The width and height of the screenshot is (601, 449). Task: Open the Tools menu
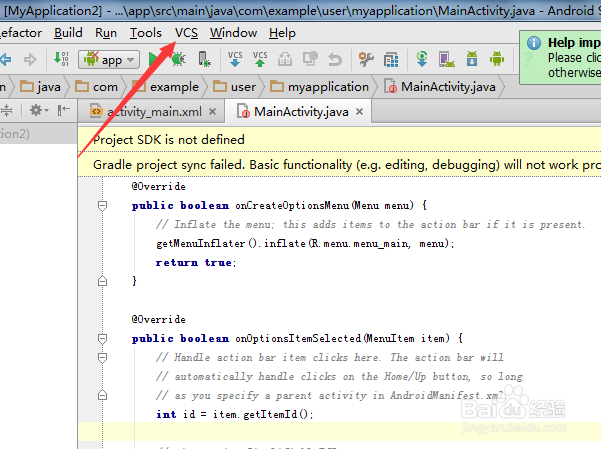click(146, 33)
